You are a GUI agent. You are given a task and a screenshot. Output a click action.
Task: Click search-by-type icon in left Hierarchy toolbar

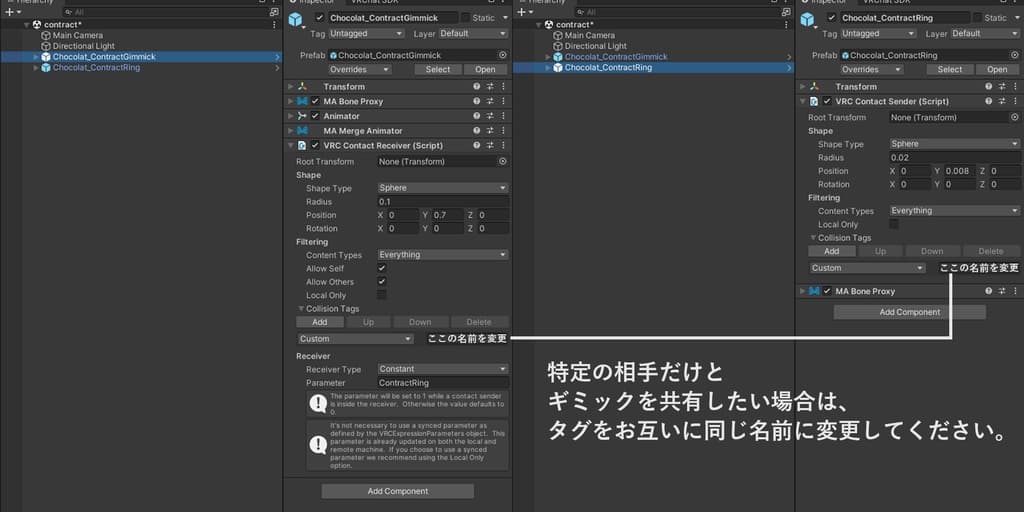274,12
